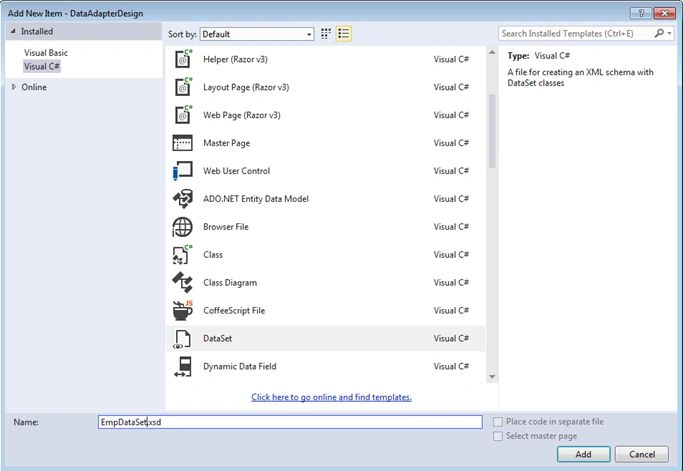The height and width of the screenshot is (471, 683).
Task: Choose the Master Page icon
Action: [183, 143]
